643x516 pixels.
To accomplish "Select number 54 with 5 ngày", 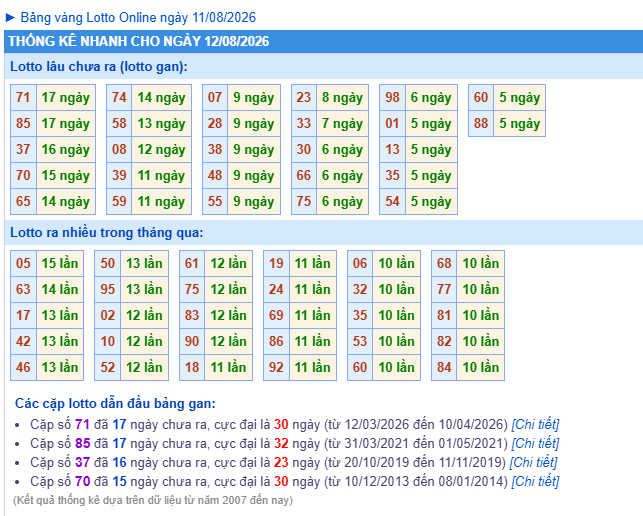I will [392, 201].
